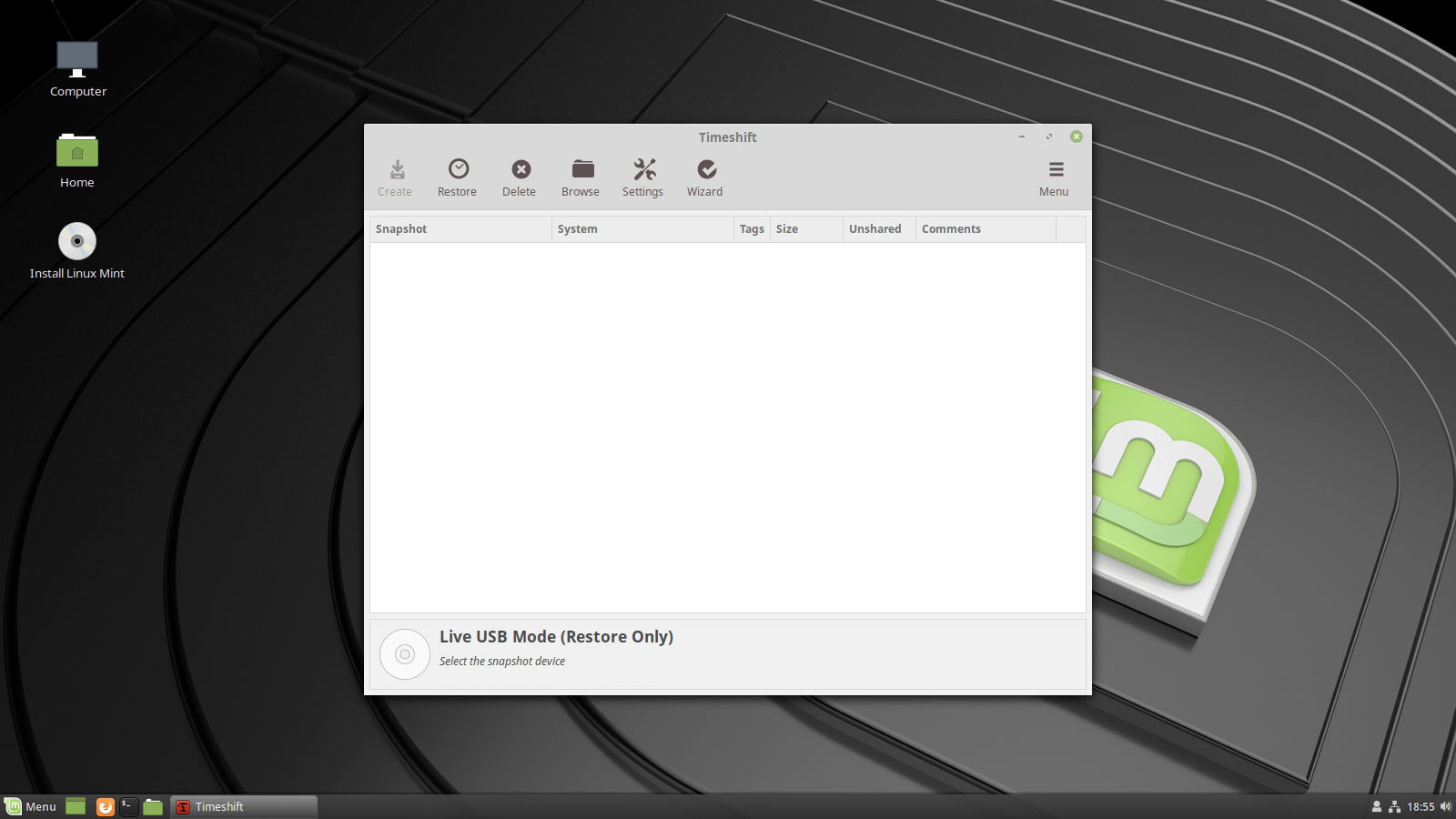Close the Timeshift window
This screenshot has height=819, width=1456.
coord(1077,136)
